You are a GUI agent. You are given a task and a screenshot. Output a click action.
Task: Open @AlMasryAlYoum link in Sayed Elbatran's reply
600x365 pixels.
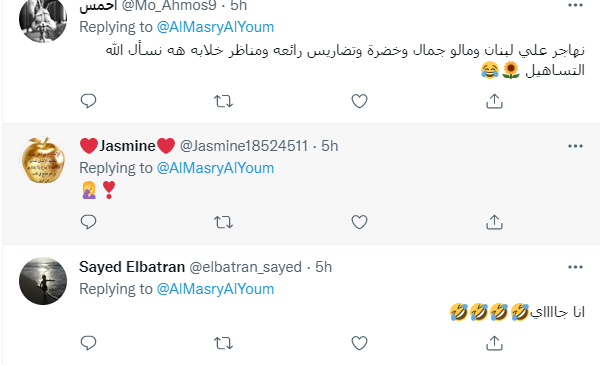coord(215,289)
